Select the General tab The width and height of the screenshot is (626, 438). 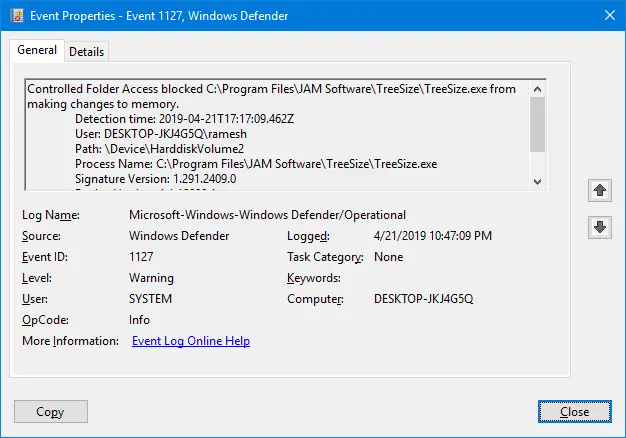(37, 50)
